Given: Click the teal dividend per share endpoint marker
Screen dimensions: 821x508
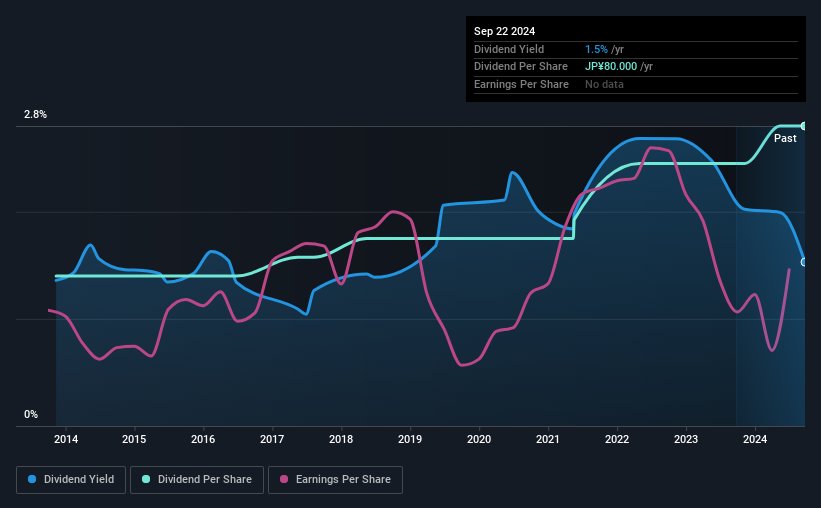Looking at the screenshot, I should tap(804, 126).
